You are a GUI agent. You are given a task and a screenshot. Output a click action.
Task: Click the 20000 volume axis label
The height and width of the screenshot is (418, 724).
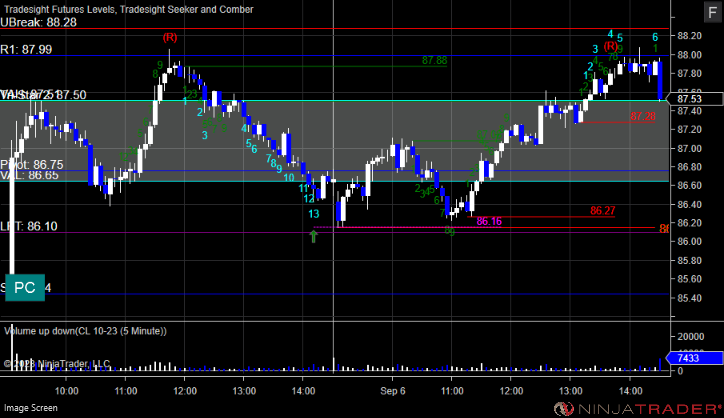[691, 337]
